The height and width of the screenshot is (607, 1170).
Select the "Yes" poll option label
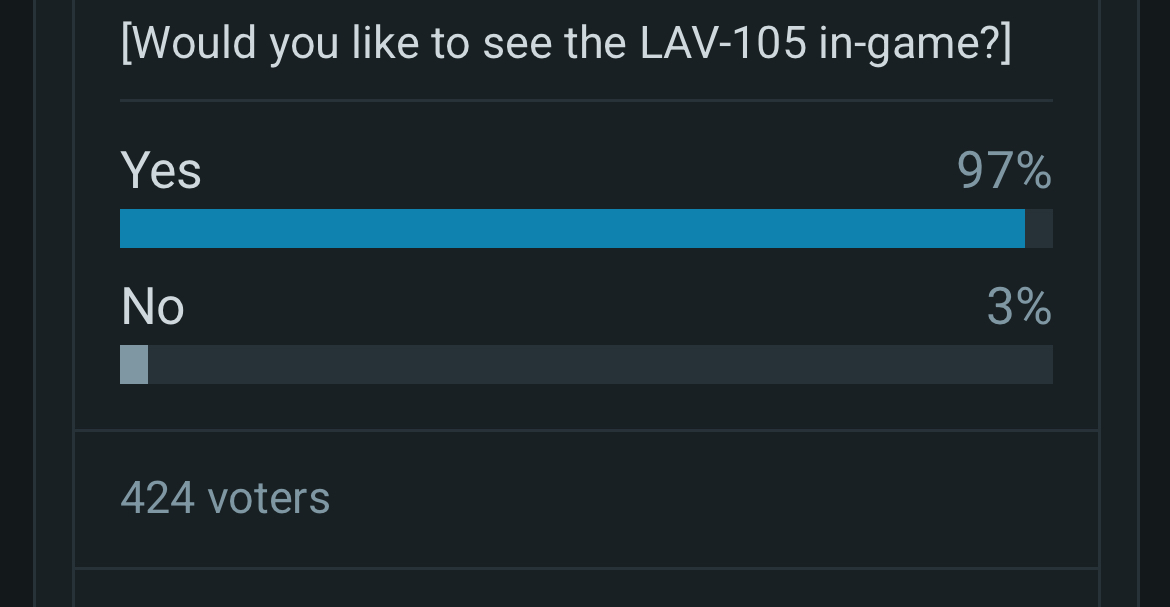pos(161,170)
